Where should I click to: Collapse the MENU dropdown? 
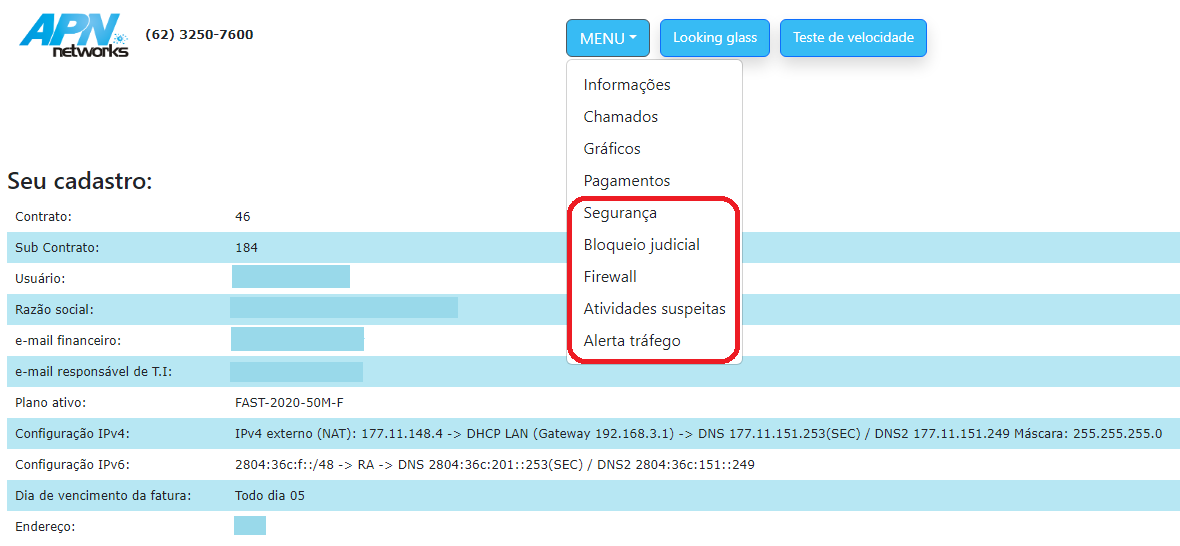[607, 38]
